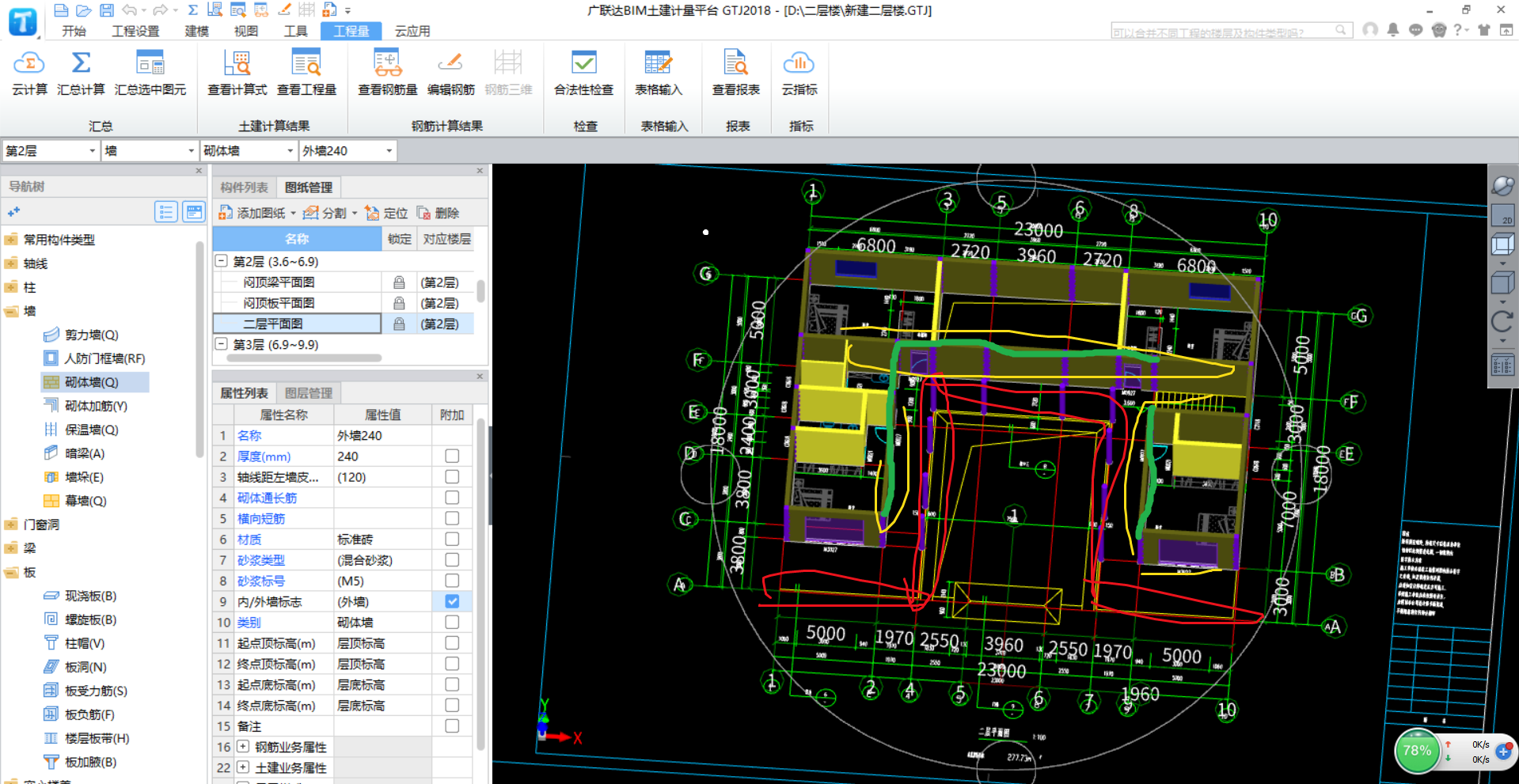Run 合法性检查
The height and width of the screenshot is (784, 1519).
tap(583, 73)
